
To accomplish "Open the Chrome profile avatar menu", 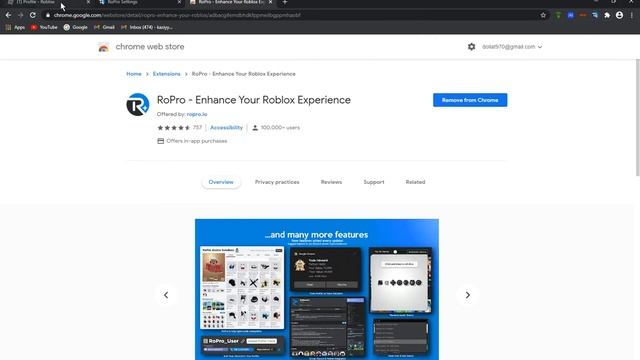I will coord(620,15).
